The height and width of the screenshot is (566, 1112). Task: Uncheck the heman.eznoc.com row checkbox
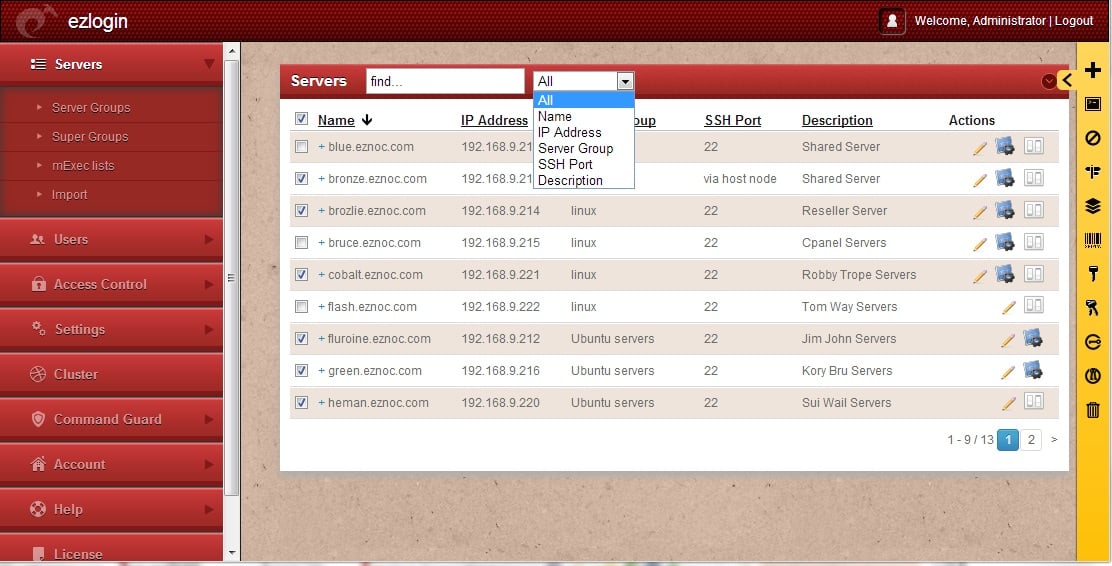click(301, 402)
